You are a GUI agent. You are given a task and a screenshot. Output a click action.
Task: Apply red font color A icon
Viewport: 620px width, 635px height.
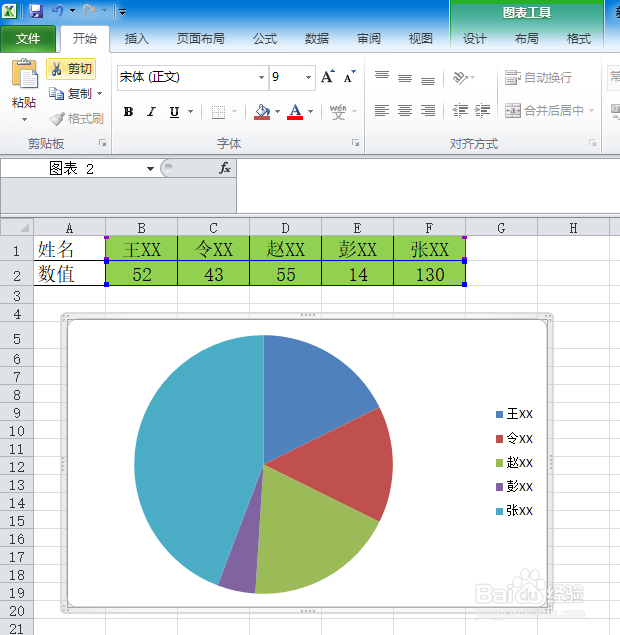click(295, 112)
